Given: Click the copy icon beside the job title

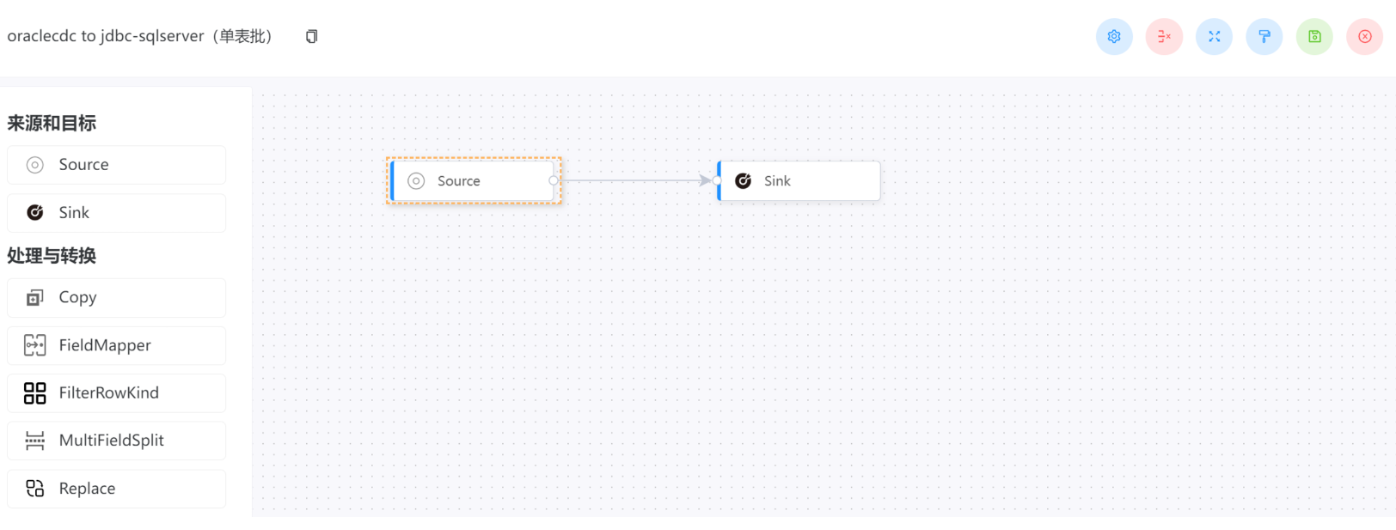Looking at the screenshot, I should pyautogui.click(x=312, y=37).
